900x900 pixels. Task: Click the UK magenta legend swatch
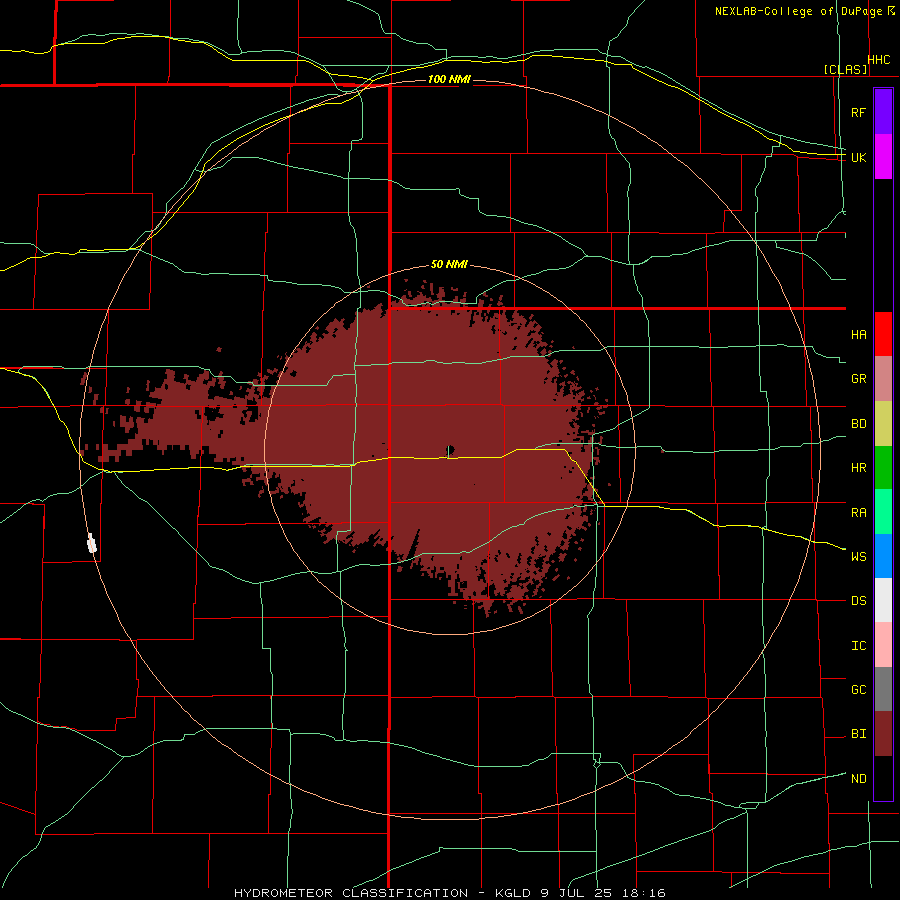tap(883, 157)
